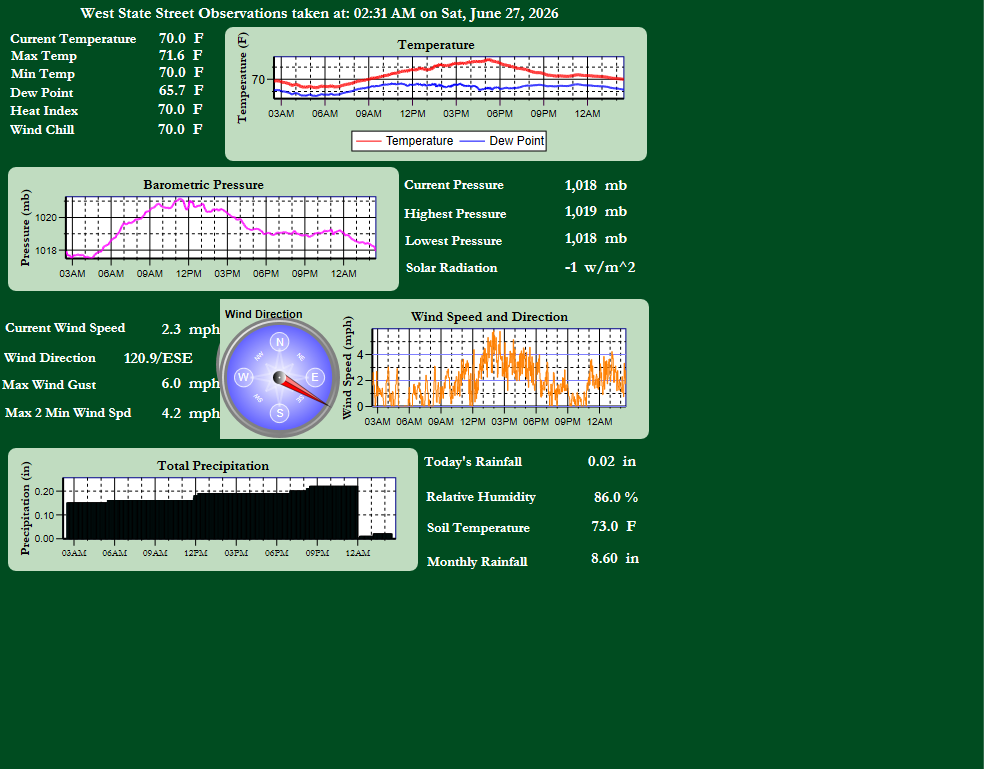The width and height of the screenshot is (984, 769).
Task: Click the W marker on the compass
Action: pyautogui.click(x=243, y=377)
